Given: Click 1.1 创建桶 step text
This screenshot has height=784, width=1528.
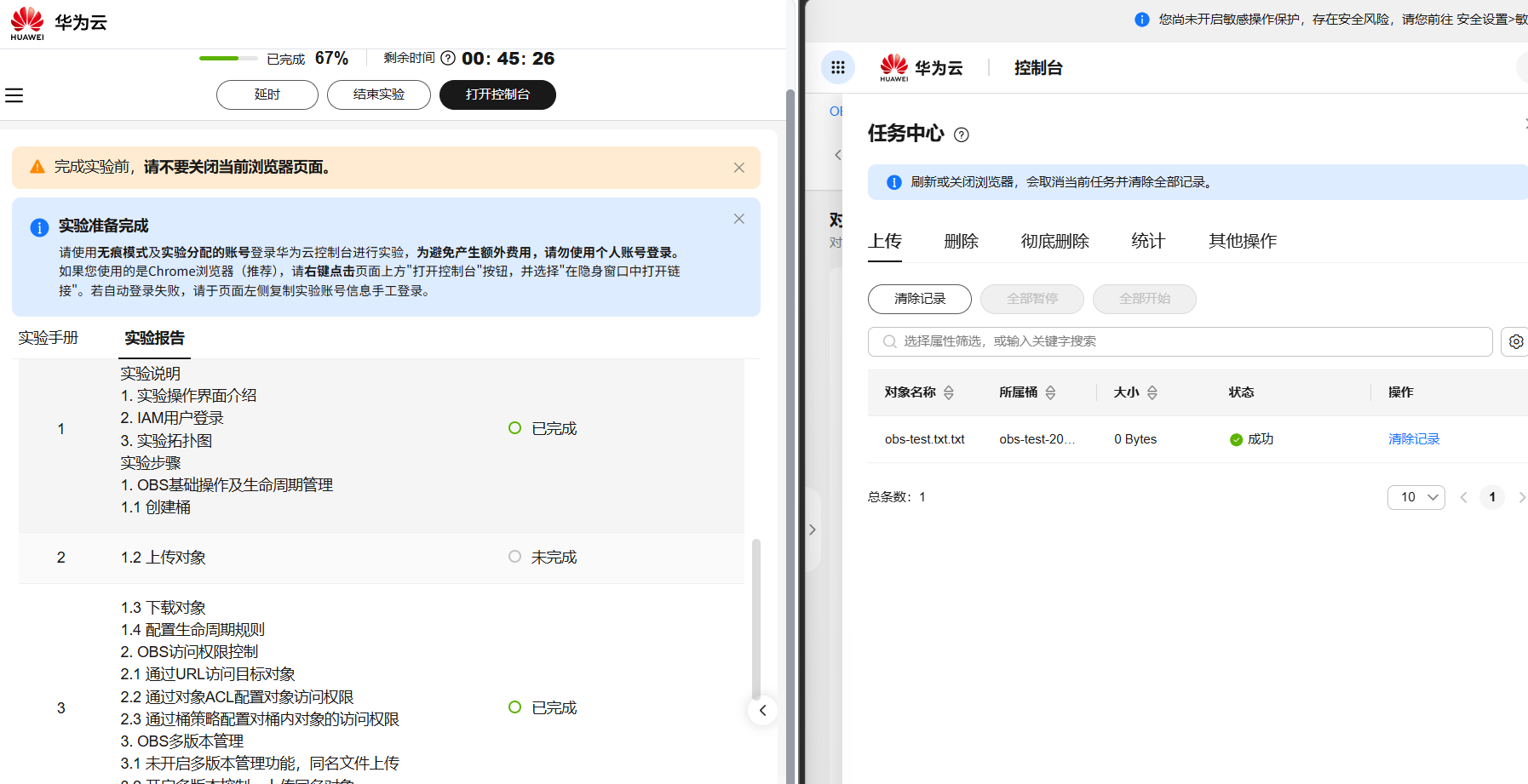Looking at the screenshot, I should (x=156, y=507).
